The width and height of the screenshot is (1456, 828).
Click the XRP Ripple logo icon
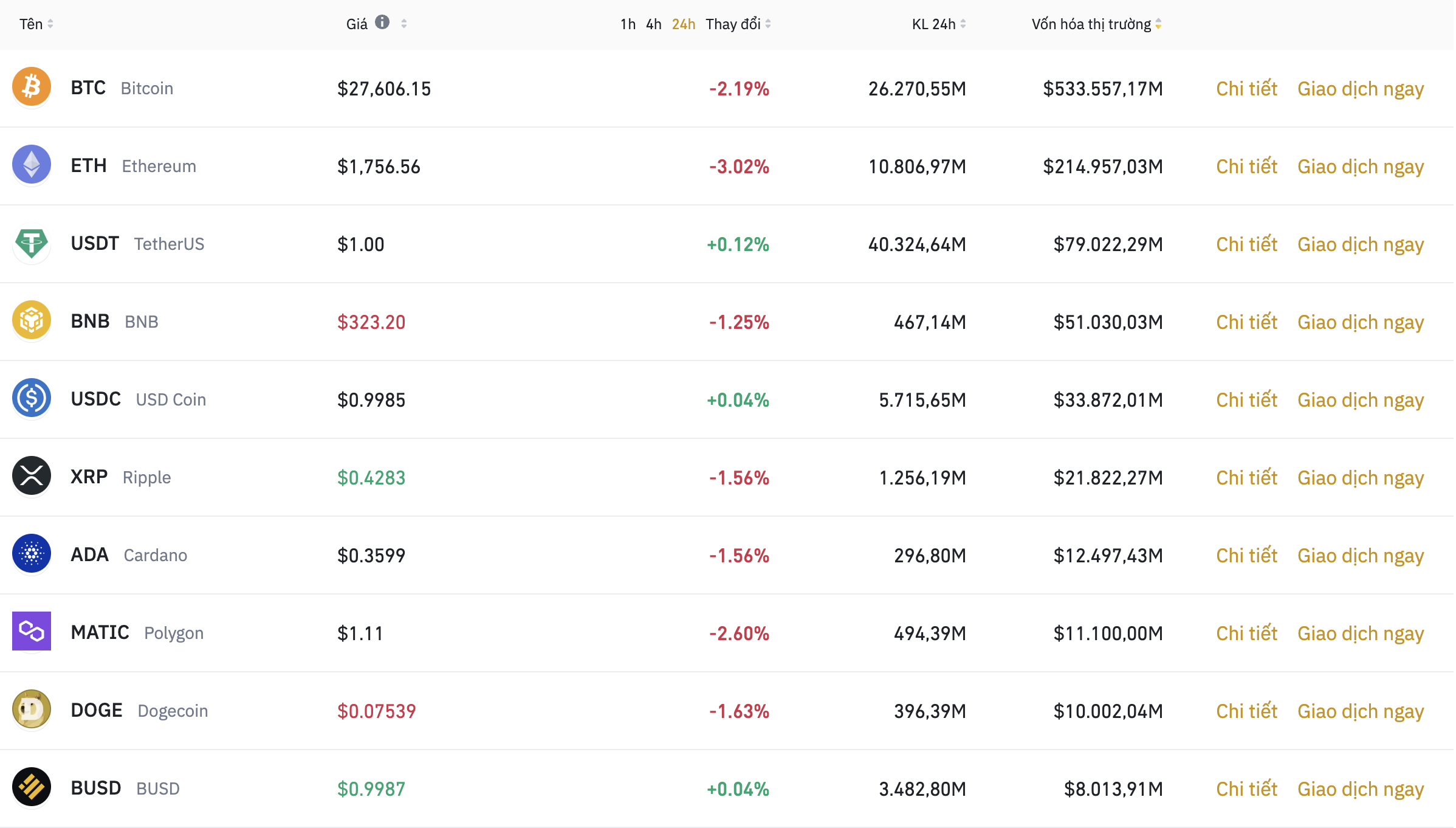point(32,475)
